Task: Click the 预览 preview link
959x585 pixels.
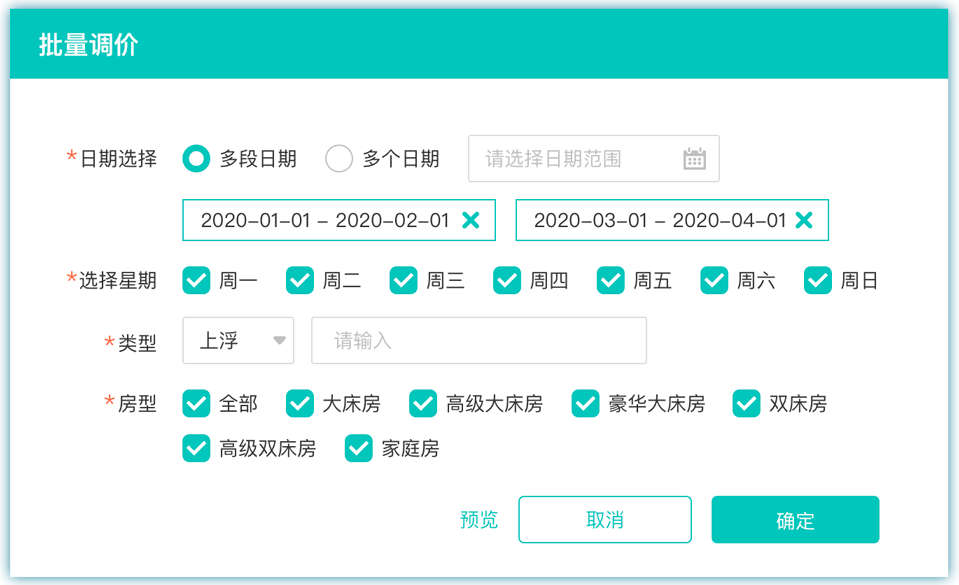Action: tap(479, 520)
